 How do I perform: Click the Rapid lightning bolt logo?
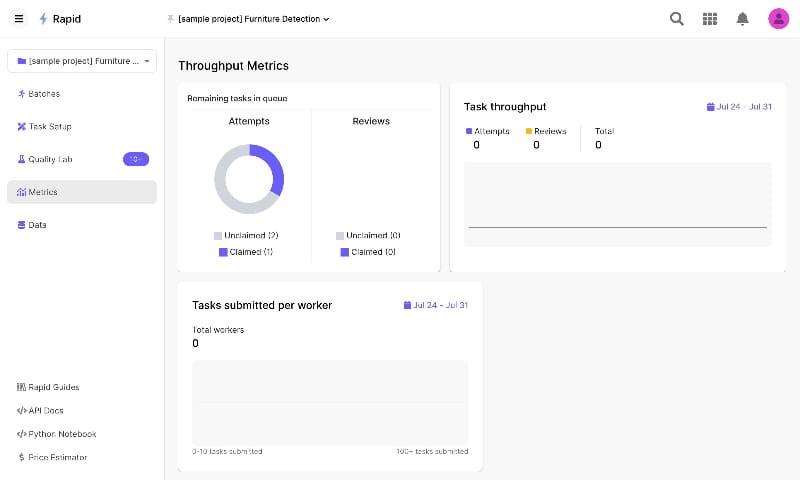click(43, 19)
